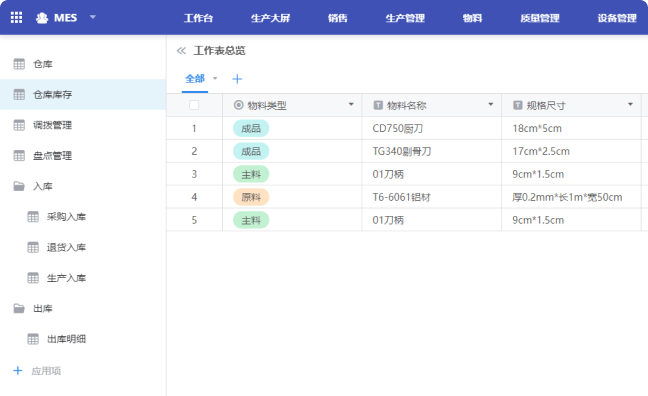Open the 工作台 menu
Screen dimensions: 648x396
tap(198, 18)
